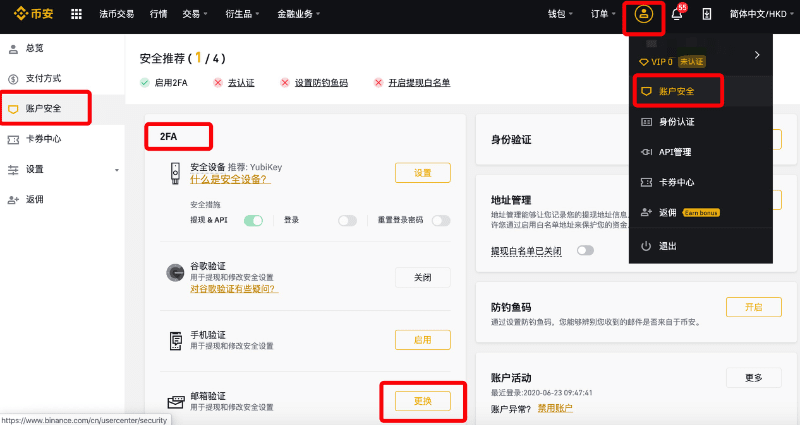Click the 总览 person icon in sidebar
Viewport: 800px width, 425px height.
pos(13,48)
